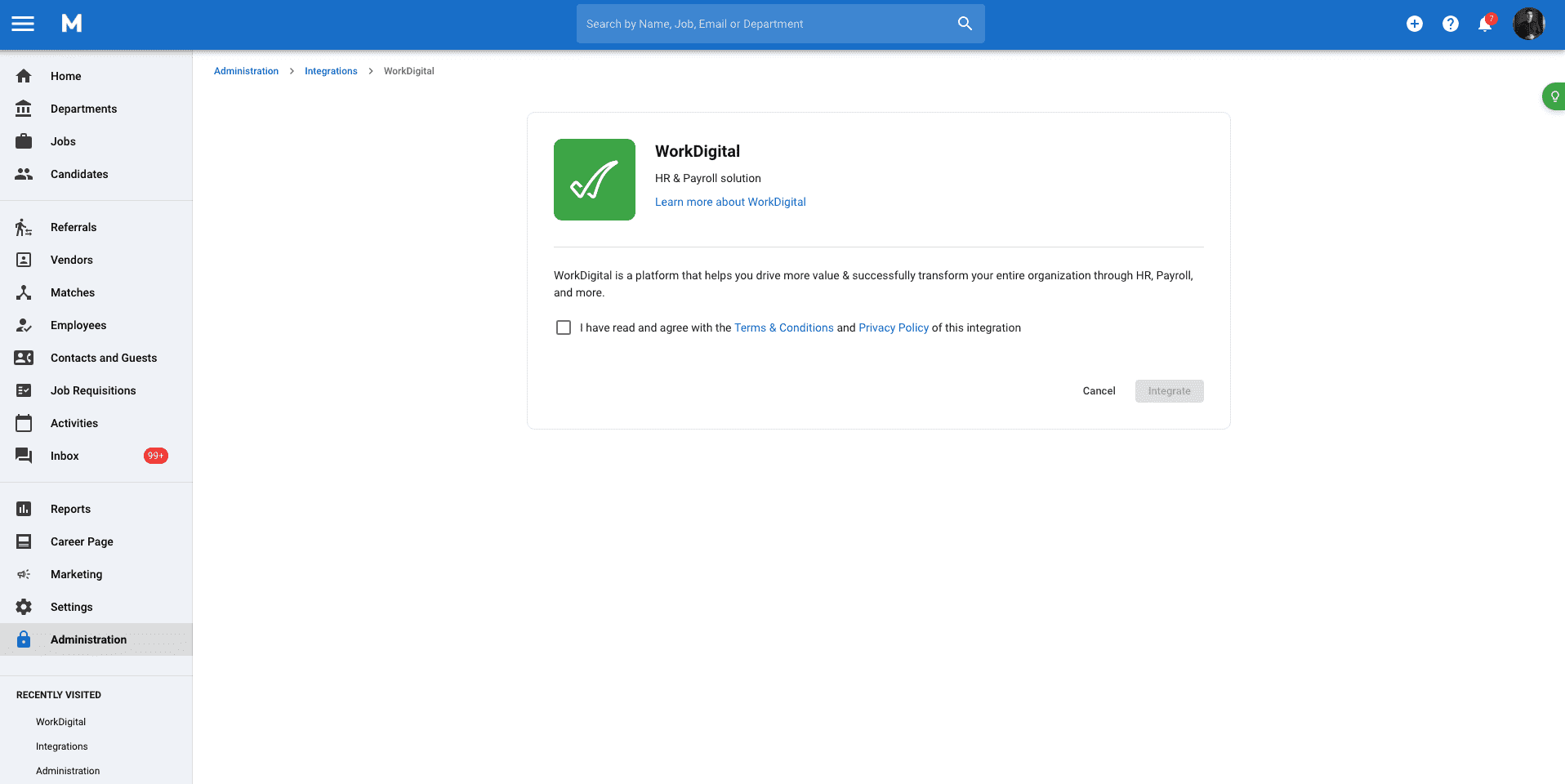1565x784 pixels.
Task: Click the Matches icon
Action: [x=24, y=292]
